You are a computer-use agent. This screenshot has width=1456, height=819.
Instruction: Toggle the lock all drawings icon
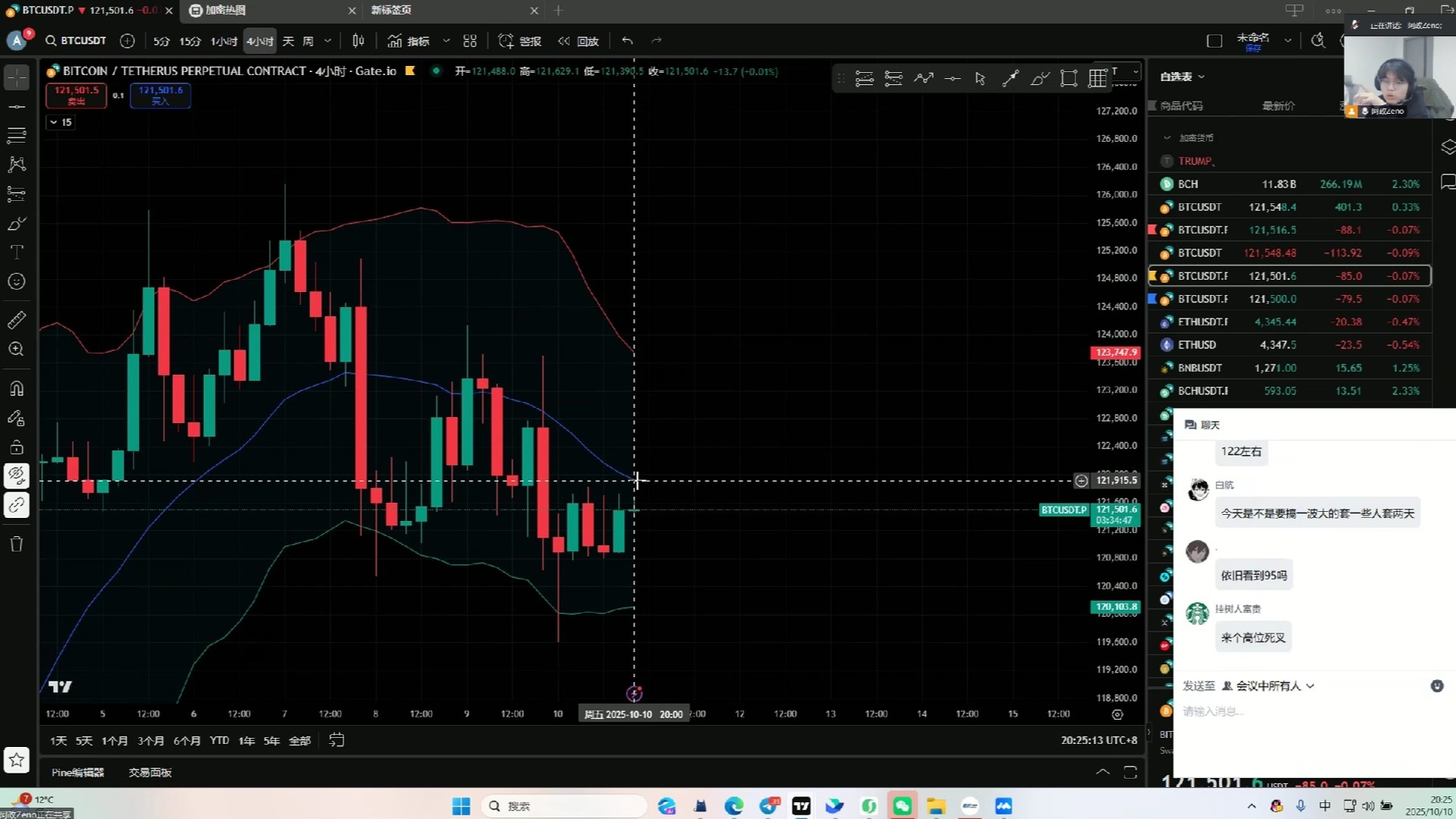17,447
